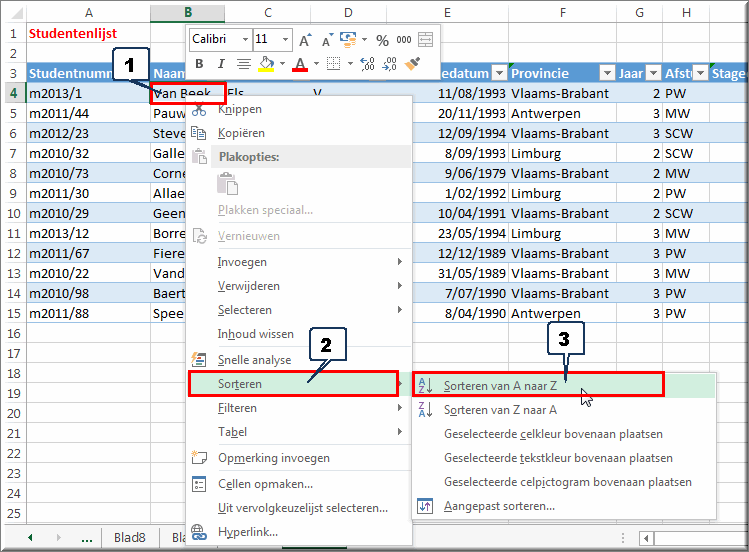Click cell with Studentenlijst title
The height and width of the screenshot is (552, 749).
pyautogui.click(x=88, y=33)
